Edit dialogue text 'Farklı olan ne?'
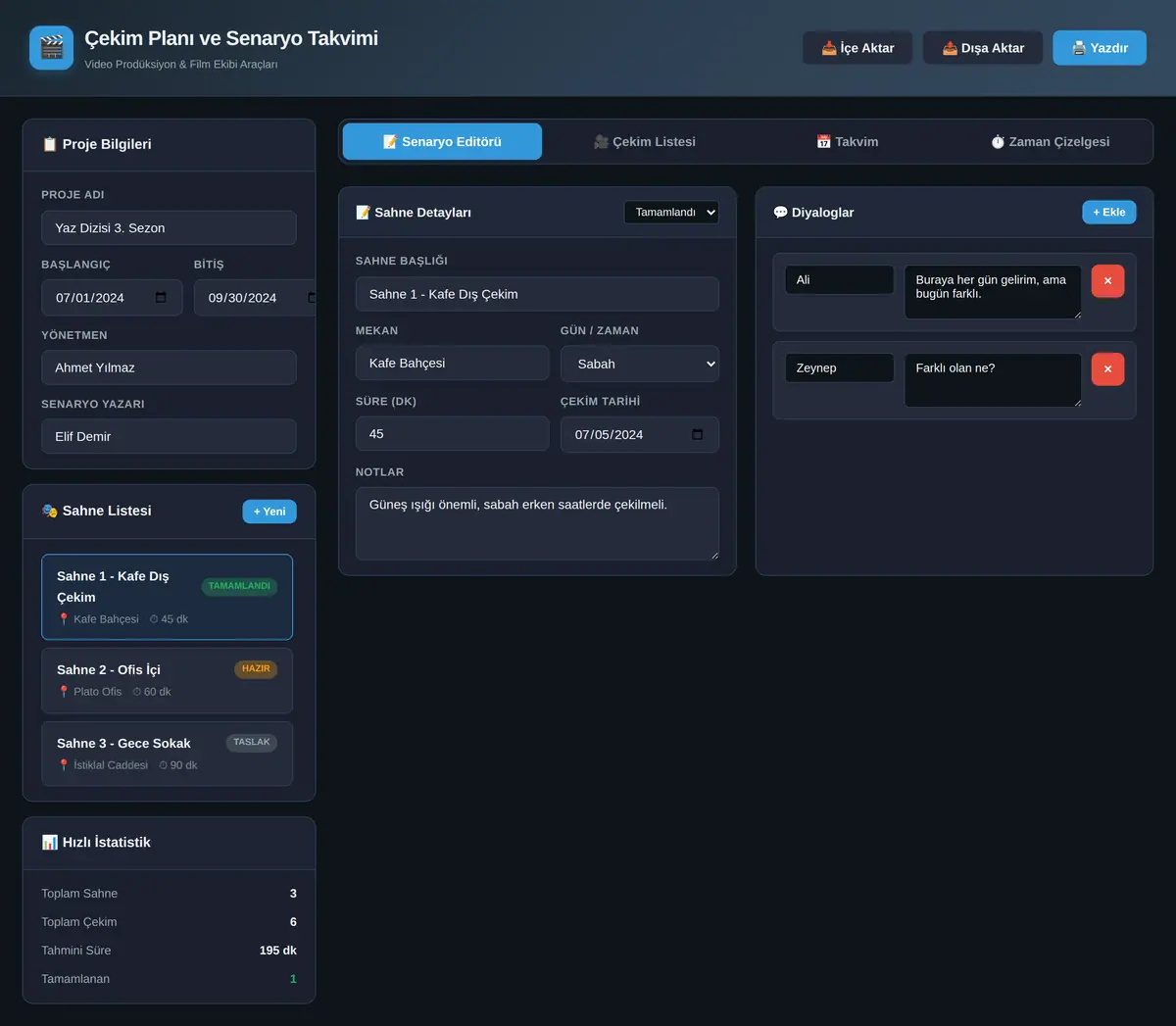The height and width of the screenshot is (1026, 1176). coord(993,380)
